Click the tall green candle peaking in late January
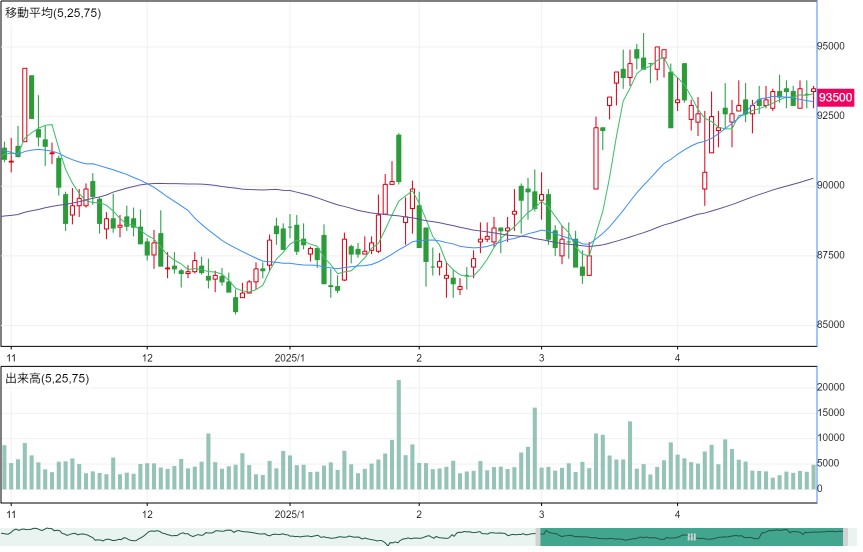The height and width of the screenshot is (552, 863). pos(399,159)
